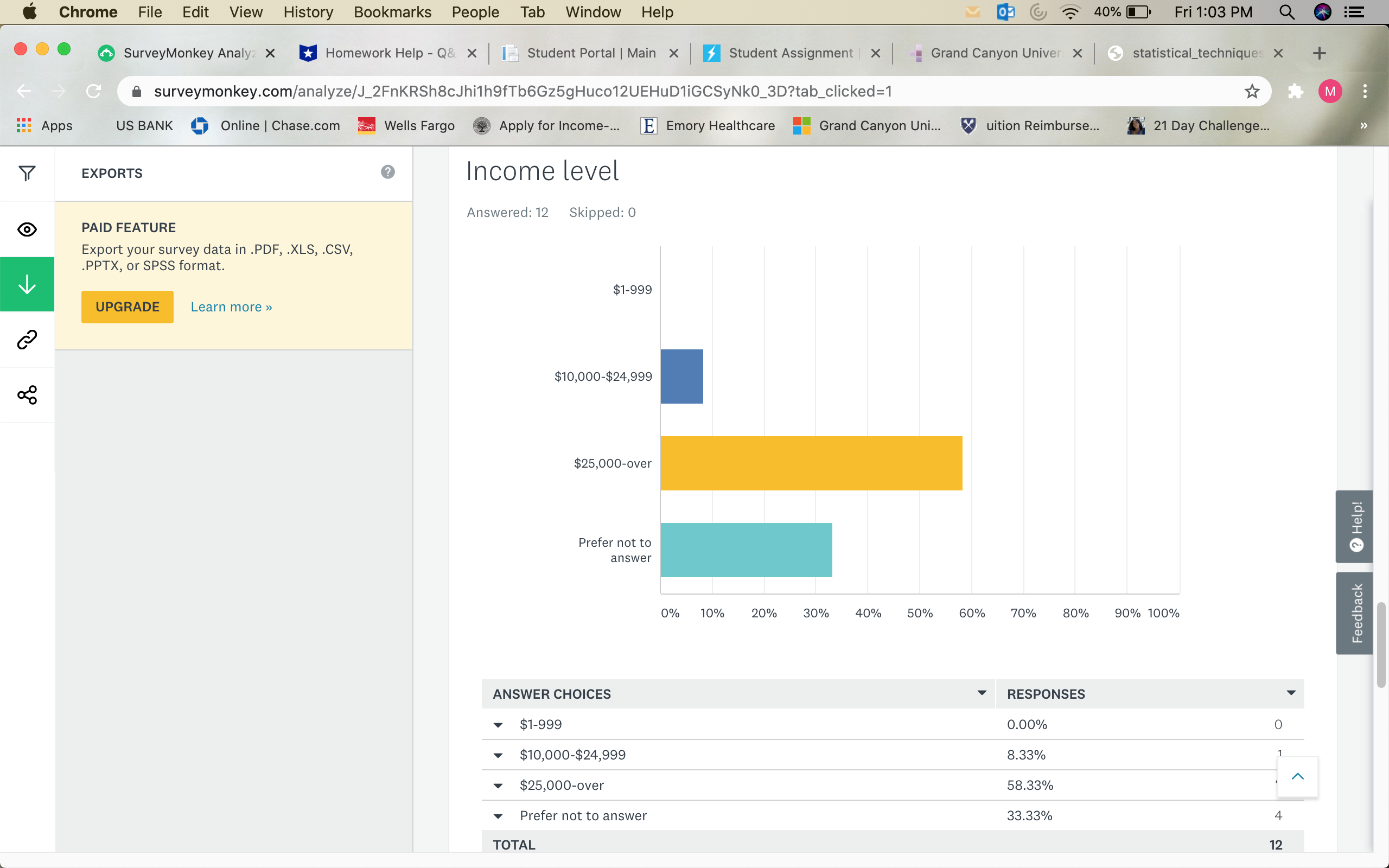Open the Exports download arrow icon
The width and height of the screenshot is (1389, 868).
tap(27, 284)
